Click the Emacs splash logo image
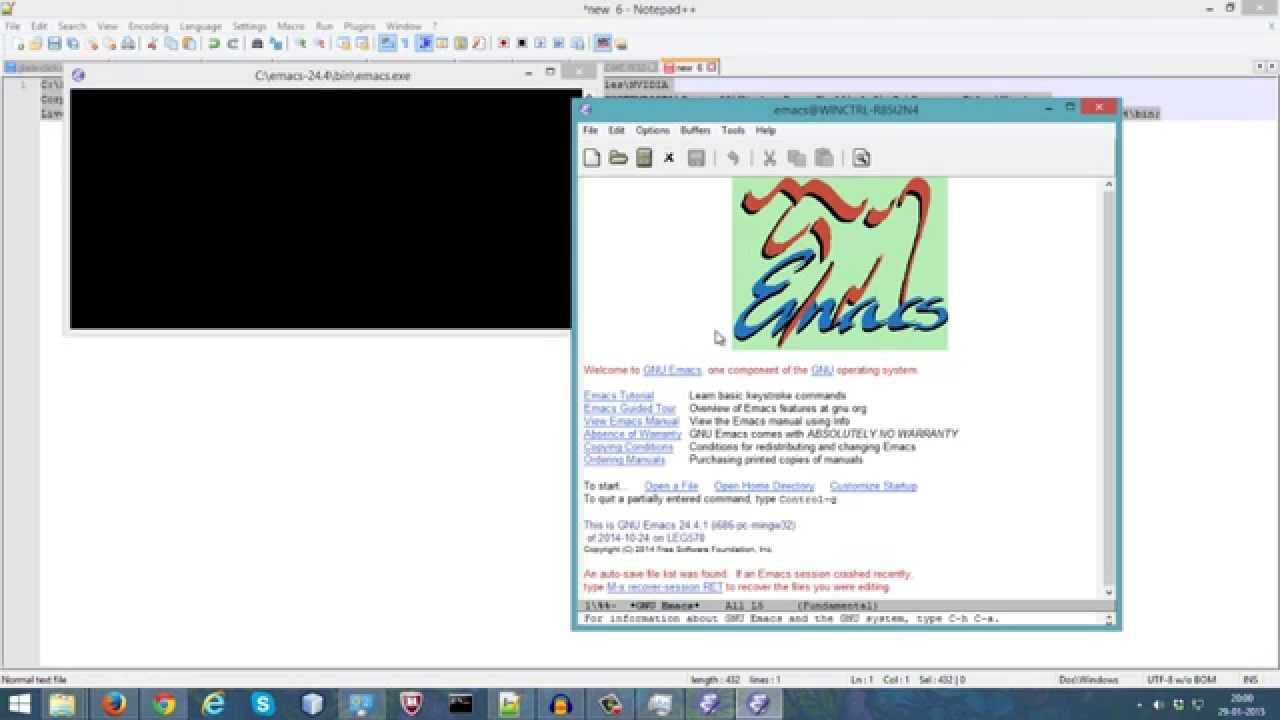Viewport: 1280px width, 720px height. coord(840,264)
